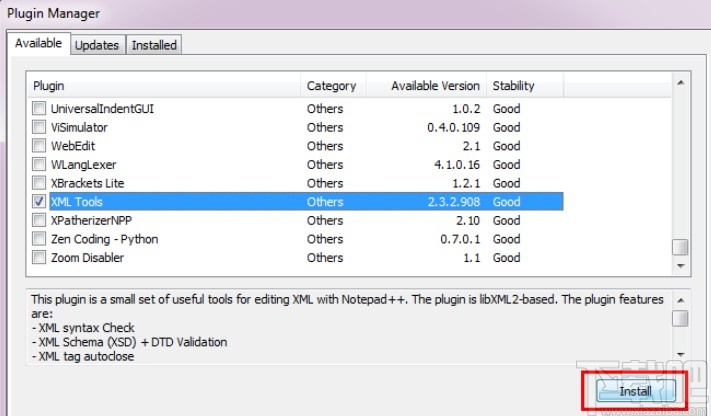
Task: Select the XBrackets Lite plugin name
Action: click(87, 183)
